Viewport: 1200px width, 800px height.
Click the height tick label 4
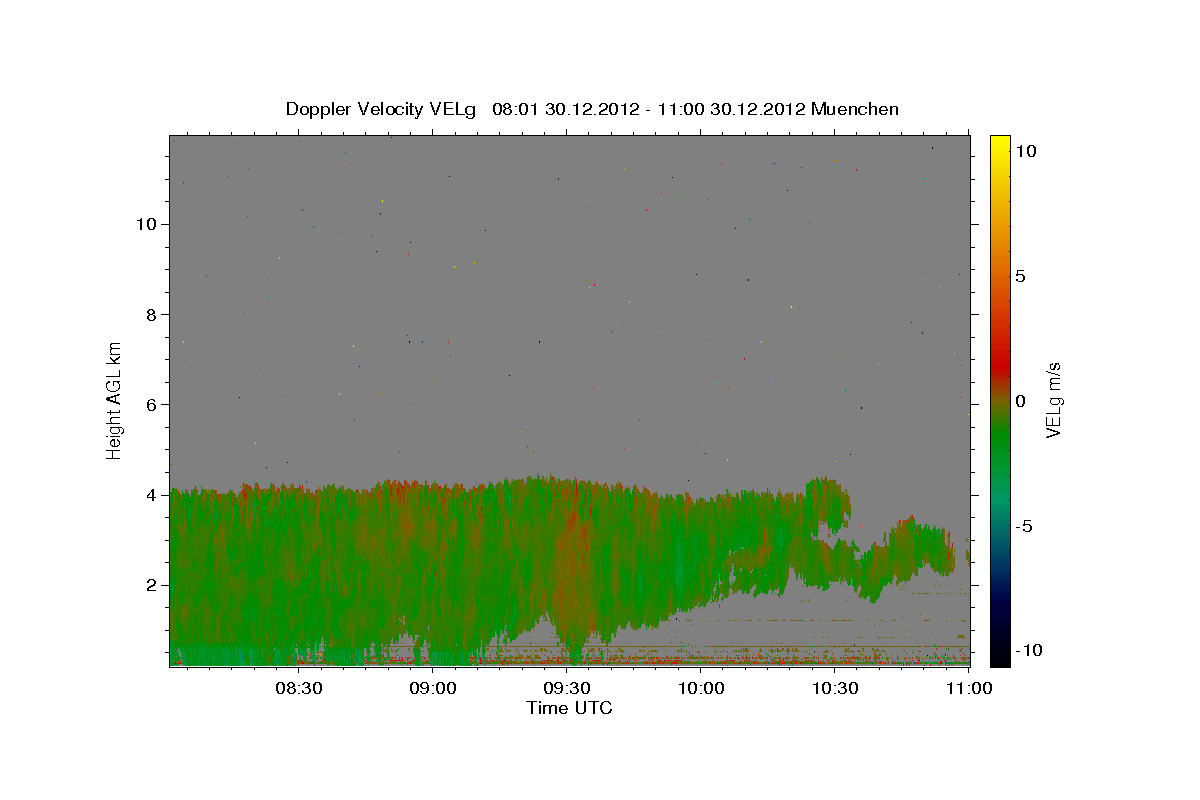[x=152, y=495]
